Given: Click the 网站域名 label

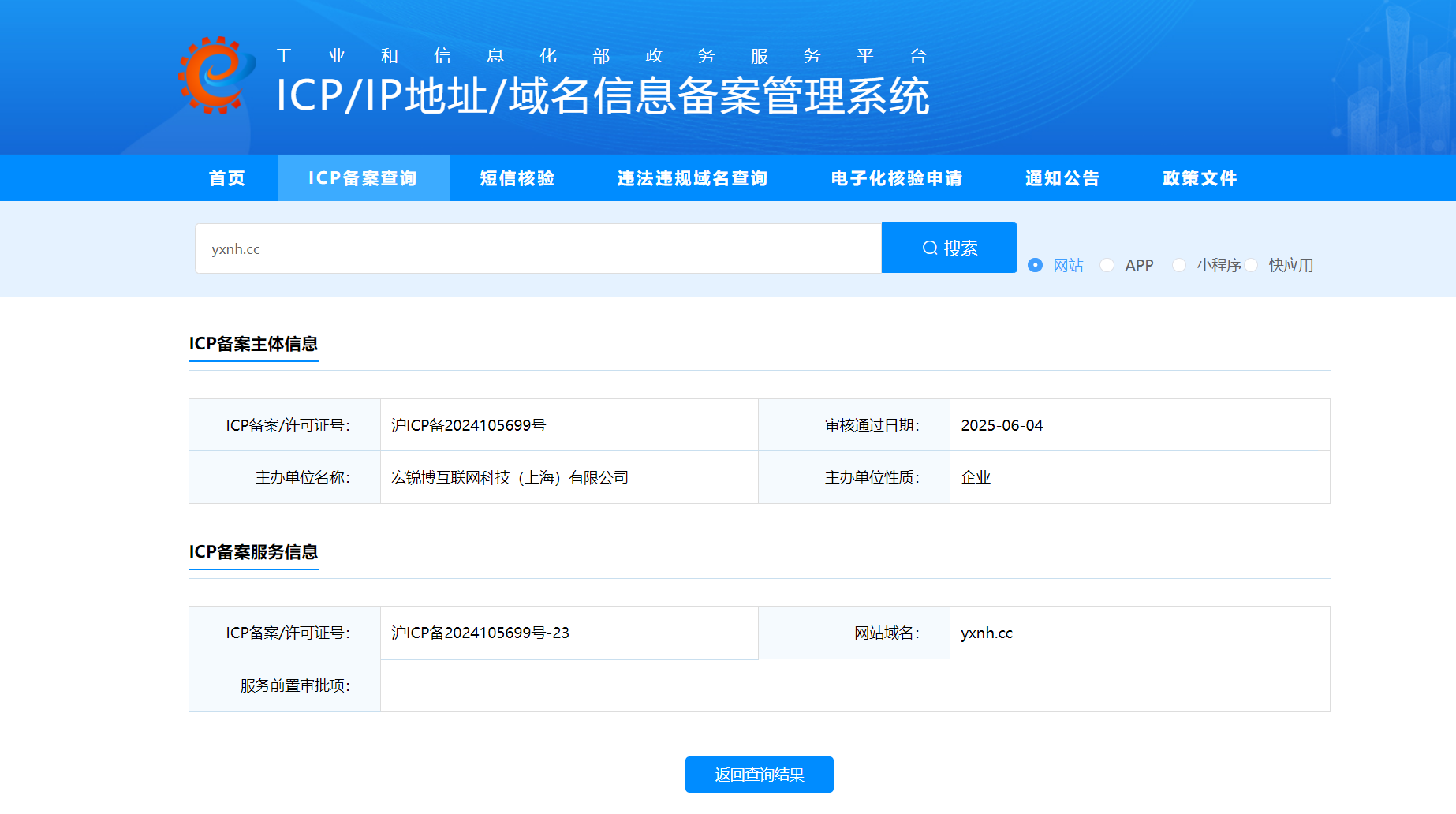Looking at the screenshot, I should pos(887,633).
